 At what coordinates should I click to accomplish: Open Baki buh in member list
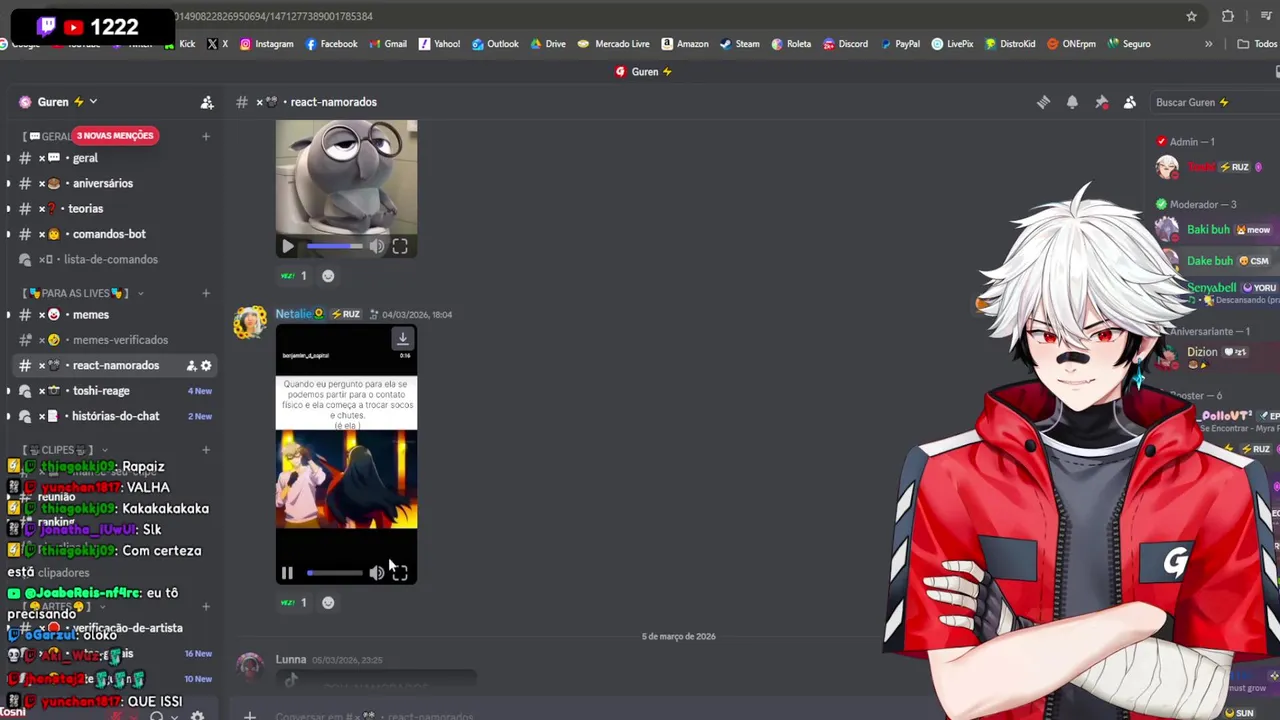point(1208,230)
